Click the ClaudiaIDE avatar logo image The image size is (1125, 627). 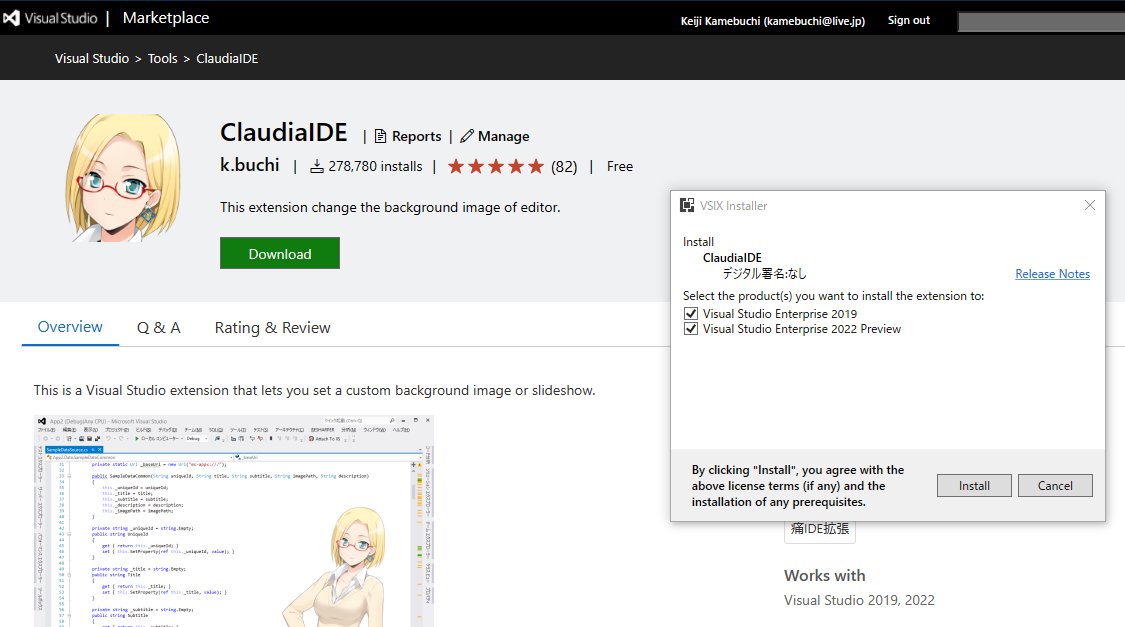pos(123,177)
